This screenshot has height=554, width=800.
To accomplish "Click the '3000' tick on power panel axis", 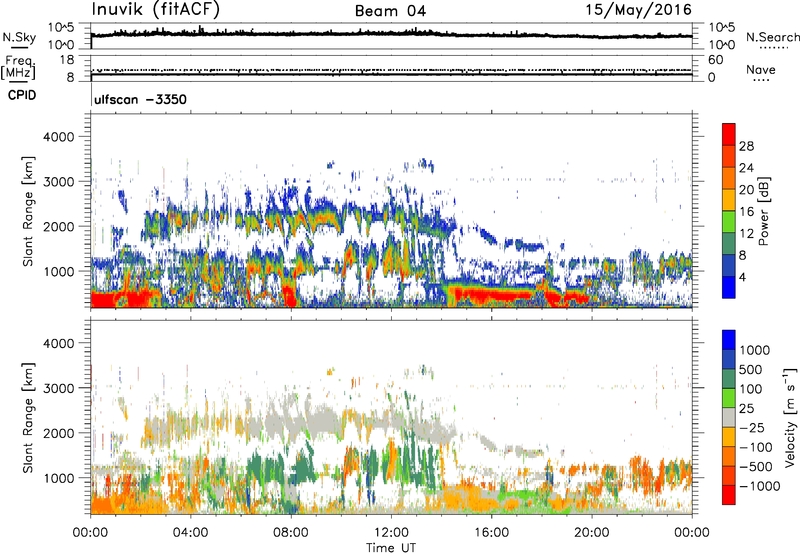I will (58, 182).
